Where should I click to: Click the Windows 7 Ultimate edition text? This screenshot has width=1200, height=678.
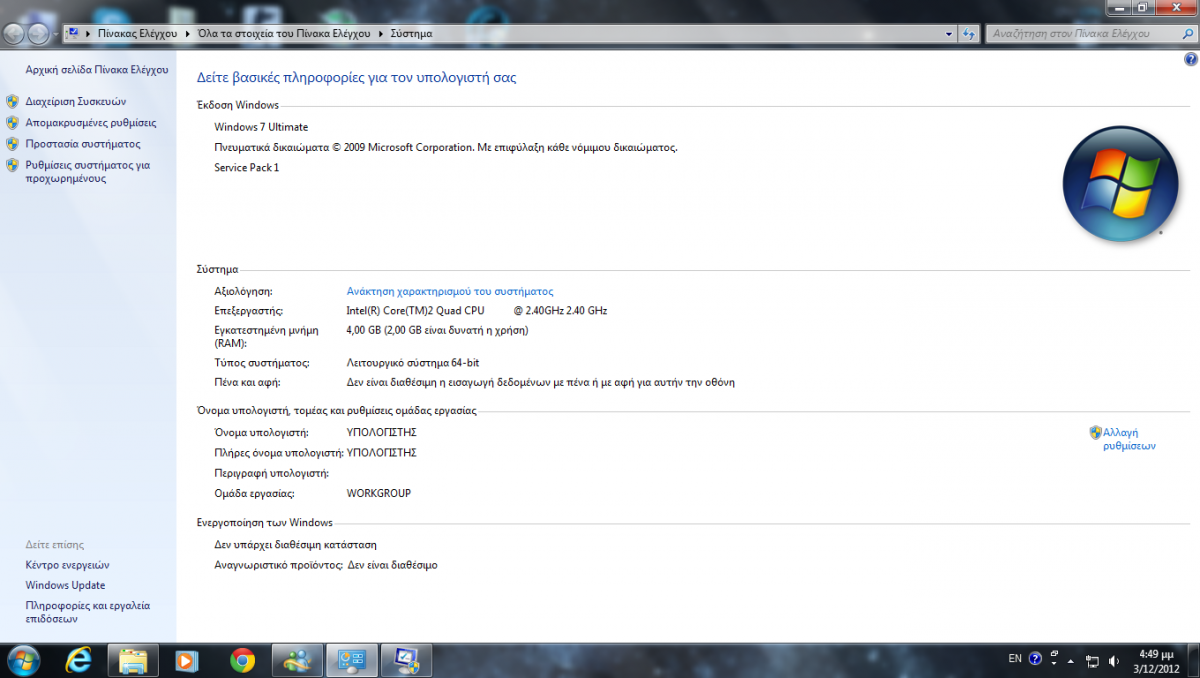point(261,127)
